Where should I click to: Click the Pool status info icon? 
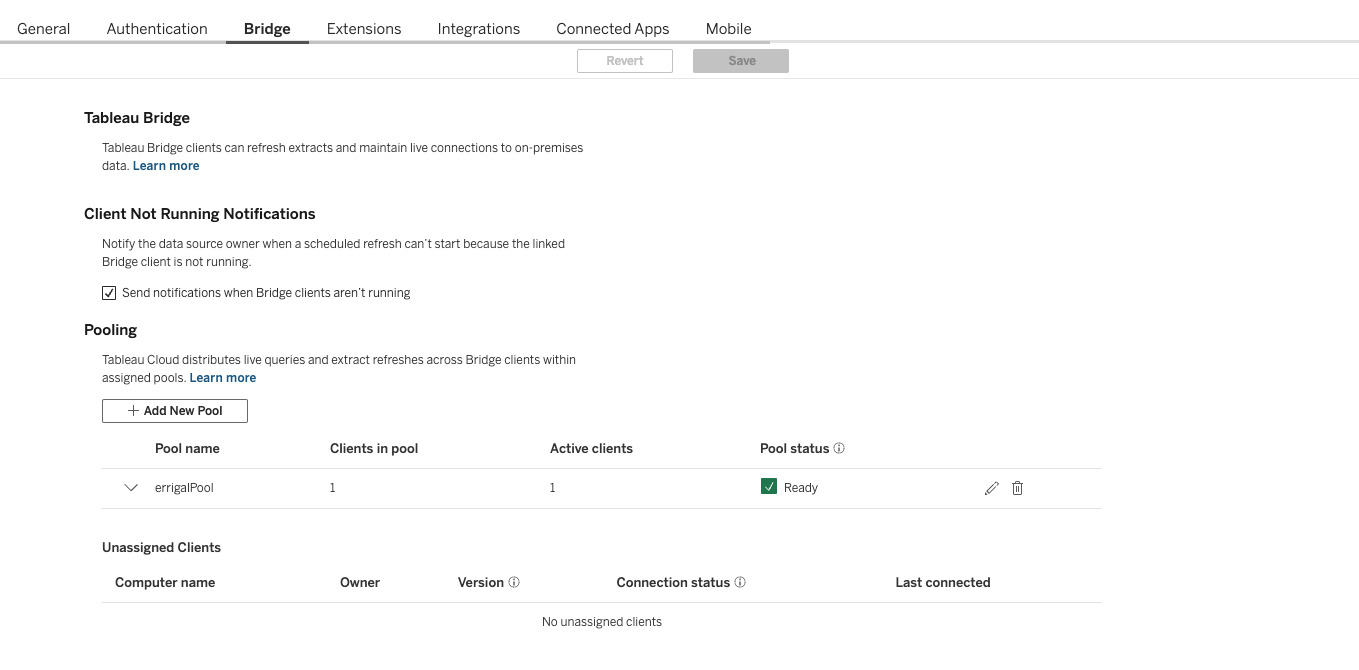click(x=839, y=449)
